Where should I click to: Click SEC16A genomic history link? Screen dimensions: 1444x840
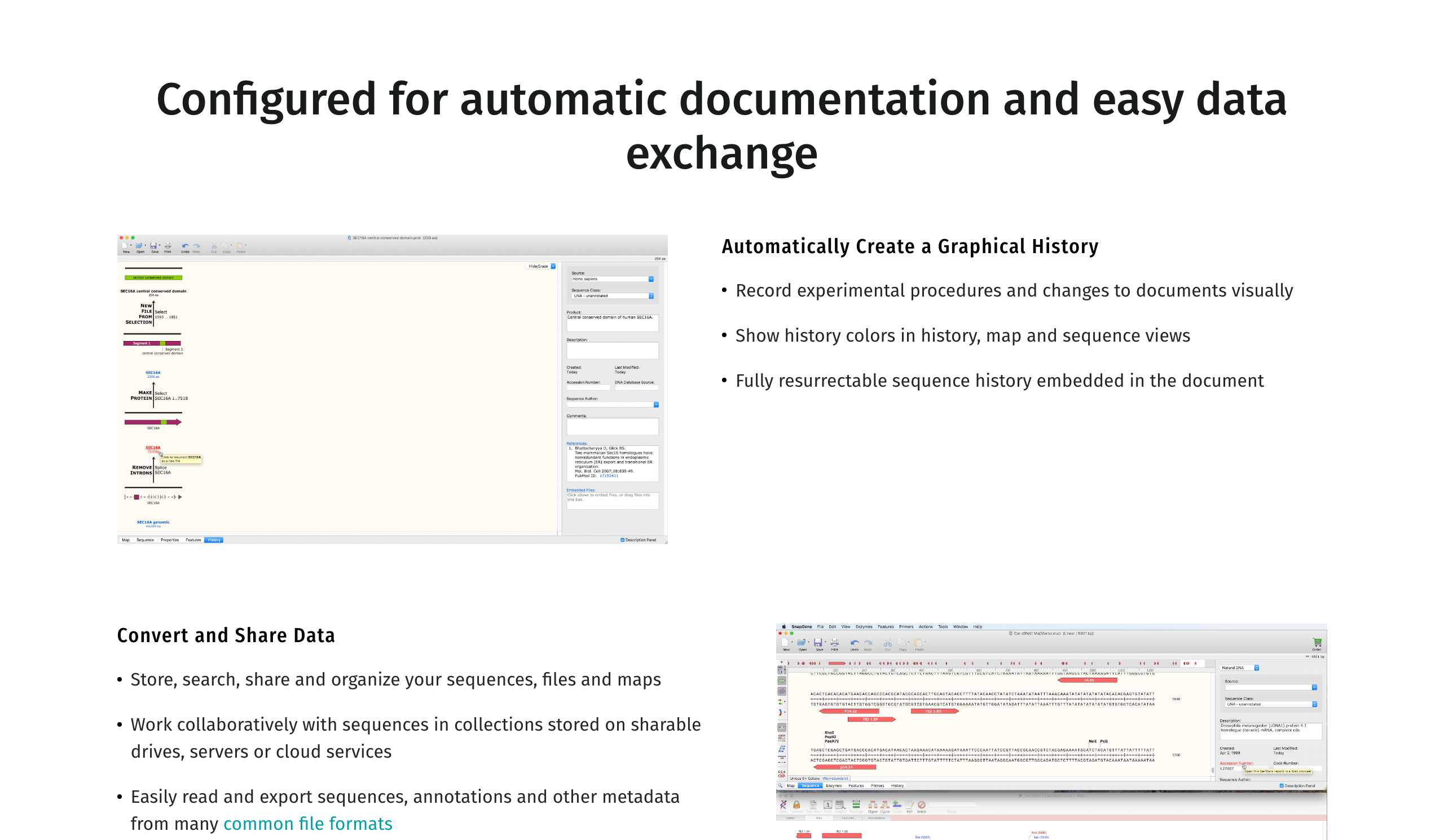[x=153, y=523]
